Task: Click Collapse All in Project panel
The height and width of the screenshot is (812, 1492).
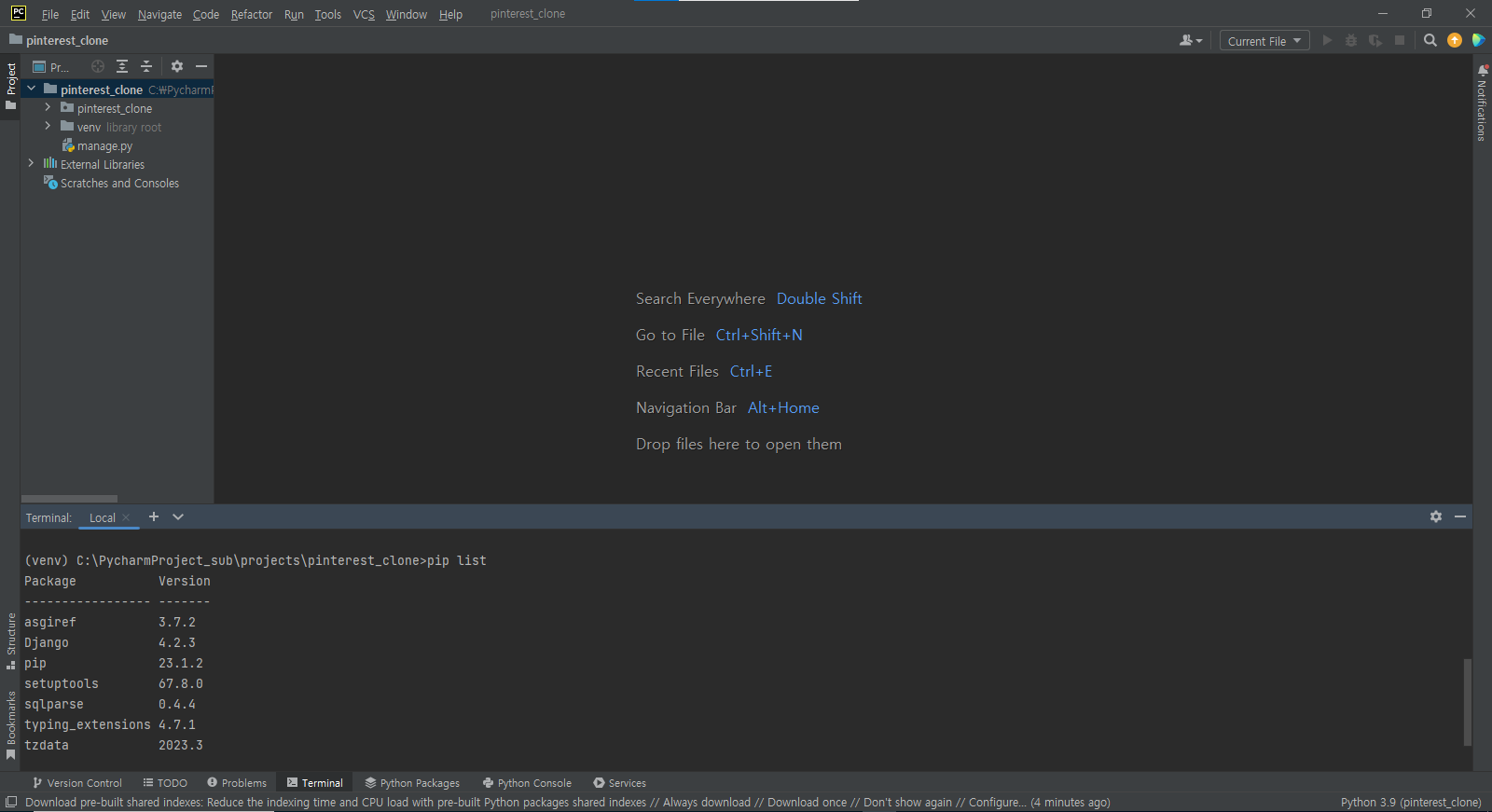Action: point(146,66)
